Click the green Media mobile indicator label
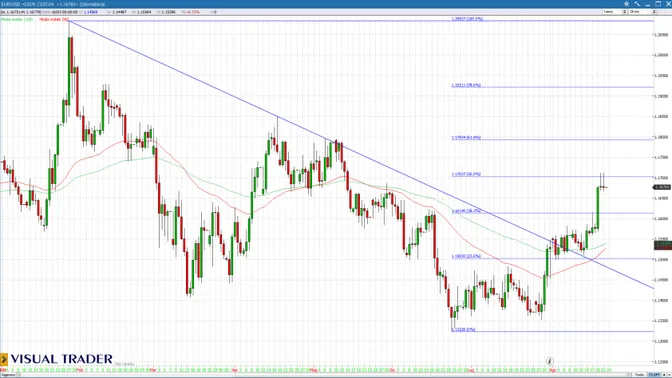This screenshot has width=672, height=378. 17,19
